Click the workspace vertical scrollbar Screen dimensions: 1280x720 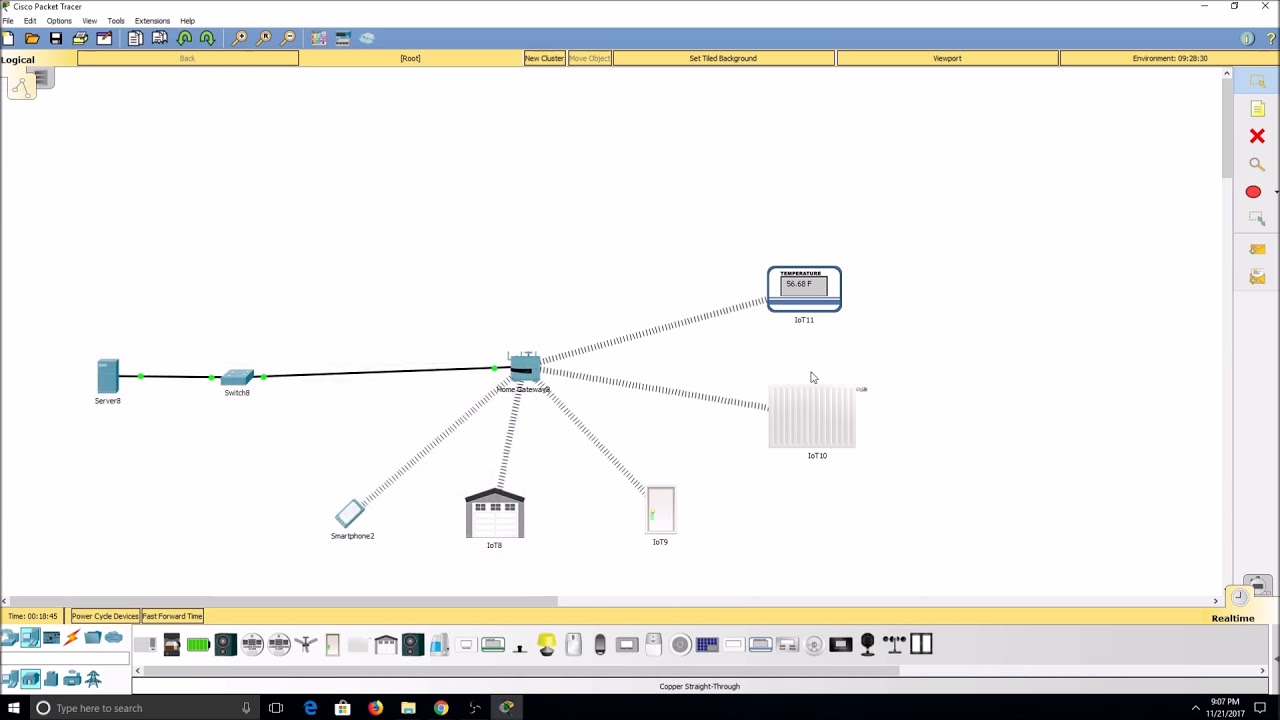point(1226,130)
